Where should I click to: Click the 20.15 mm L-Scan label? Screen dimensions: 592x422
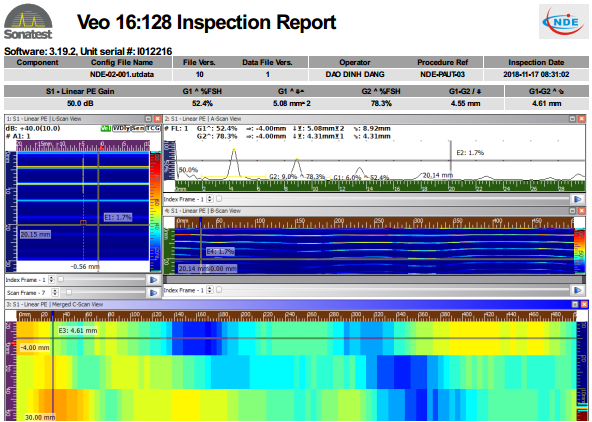click(35, 234)
